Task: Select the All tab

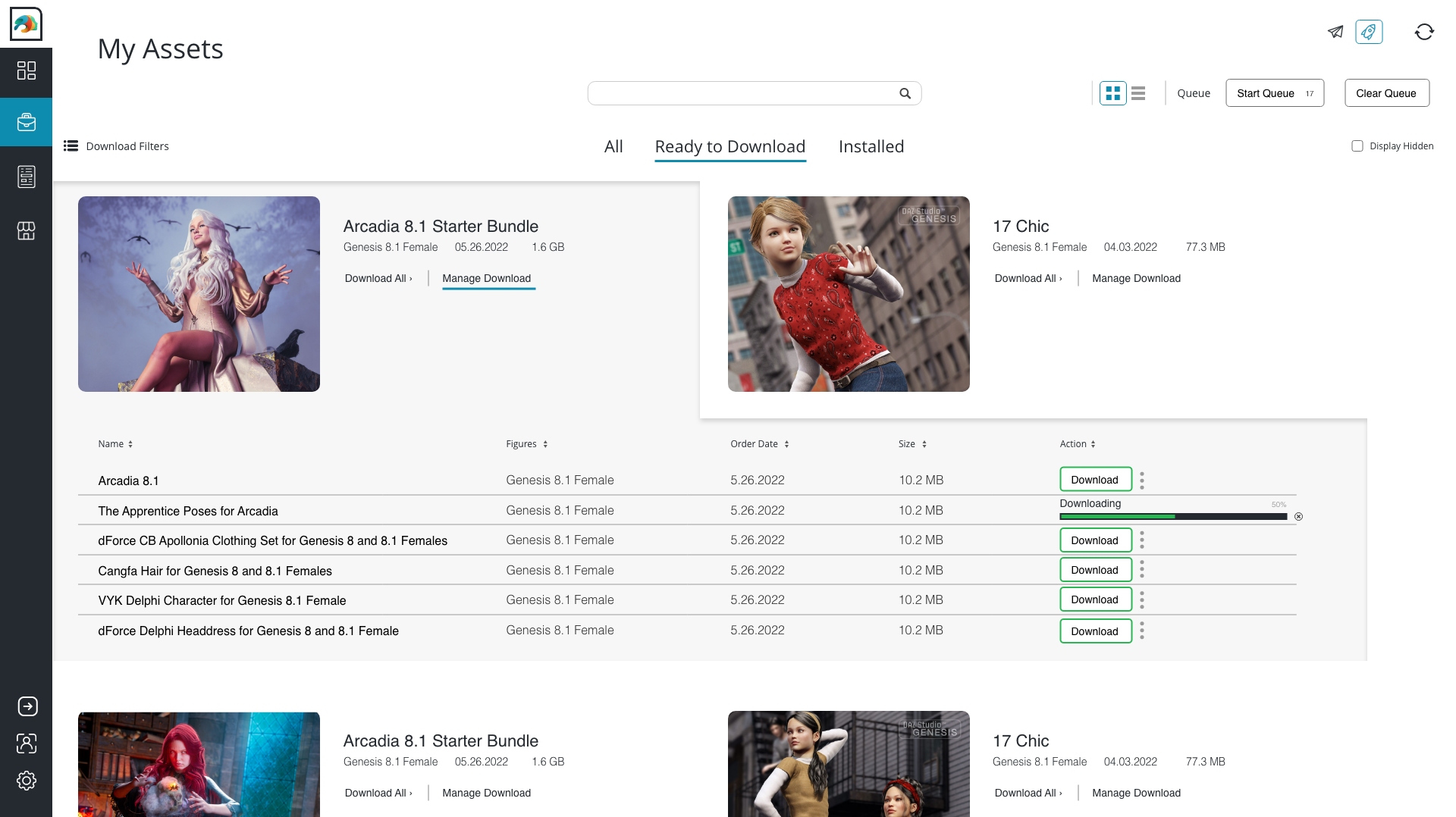Action: coord(613,147)
